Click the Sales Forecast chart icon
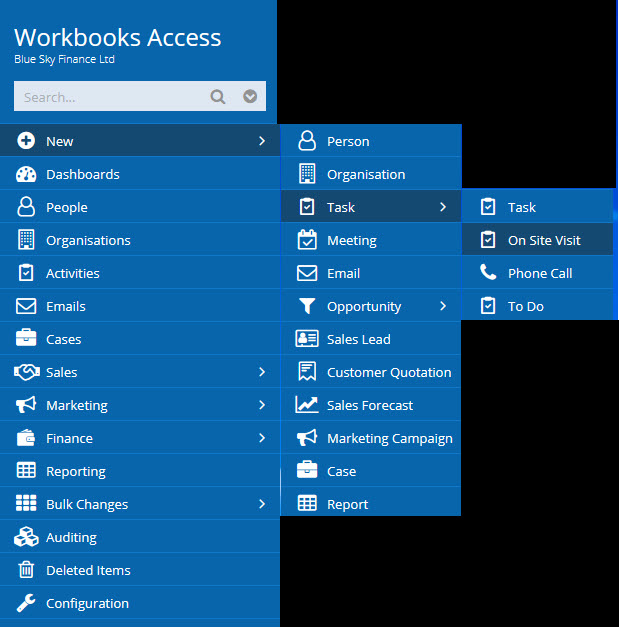This screenshot has width=619, height=627. pyautogui.click(x=307, y=405)
